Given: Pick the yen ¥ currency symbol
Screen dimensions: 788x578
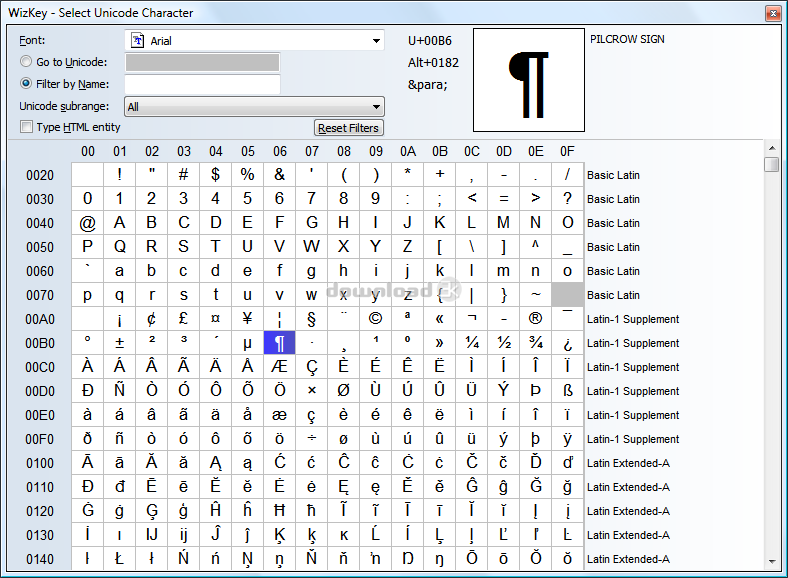Looking at the screenshot, I should coord(247,319).
